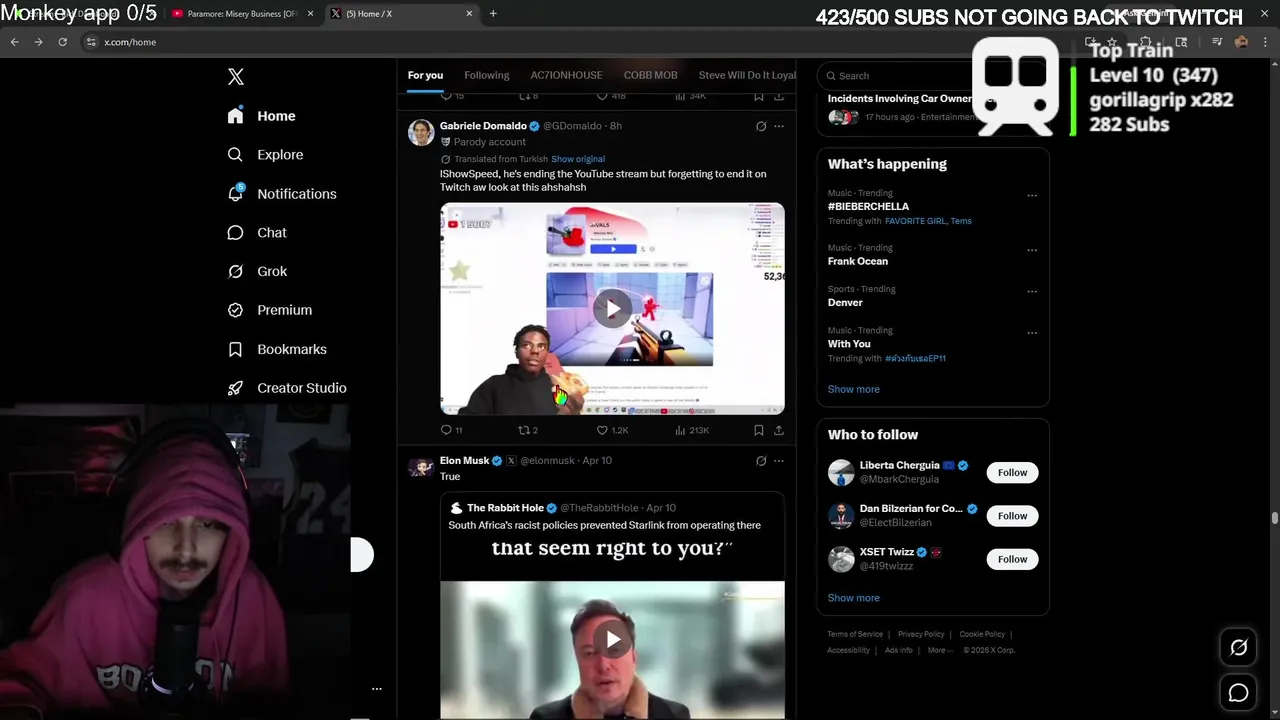Screen dimensions: 1280x720
Task: Play the Elon Musk quoted video
Action: click(x=612, y=640)
